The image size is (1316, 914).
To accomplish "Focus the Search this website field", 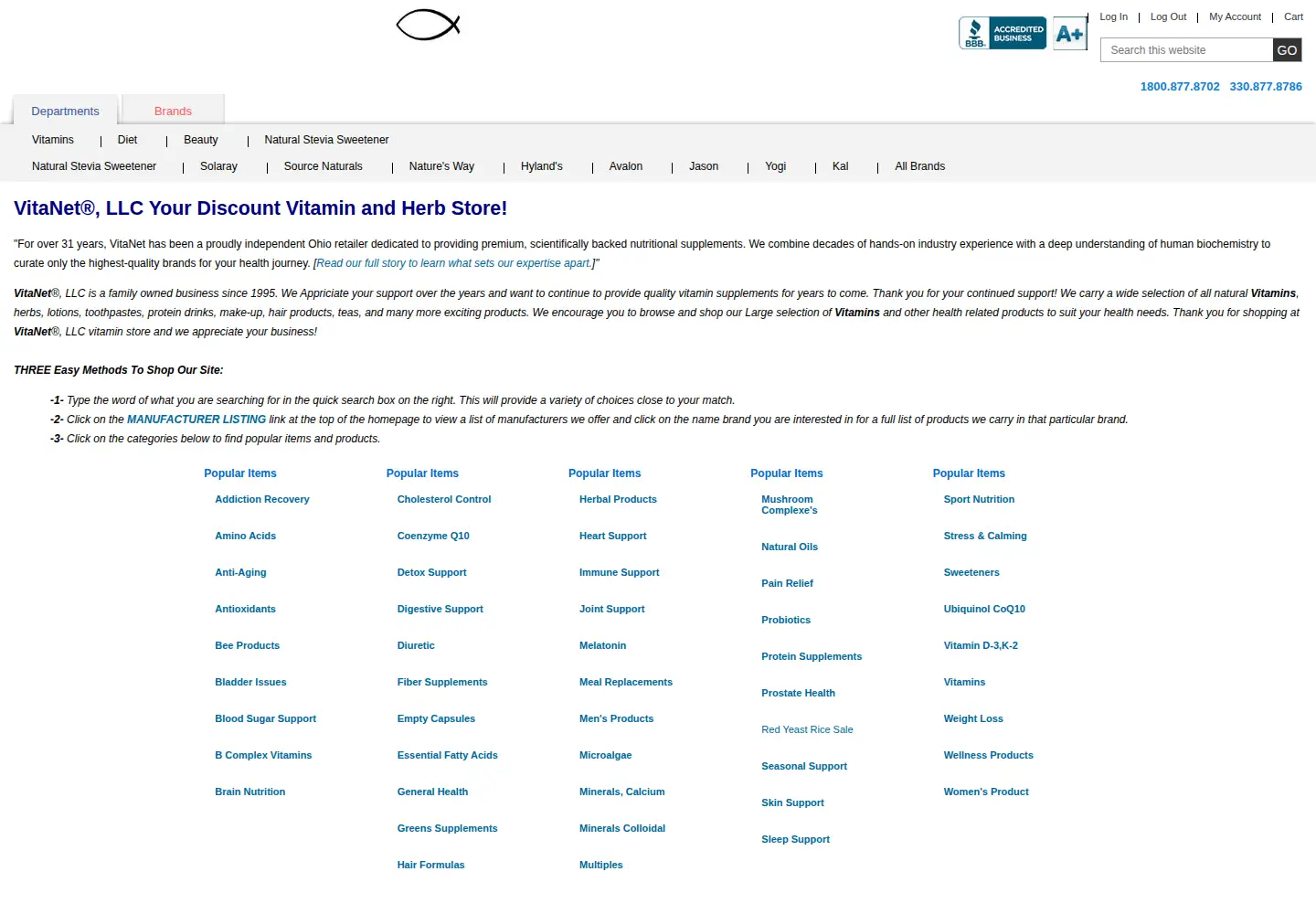I will (1186, 50).
